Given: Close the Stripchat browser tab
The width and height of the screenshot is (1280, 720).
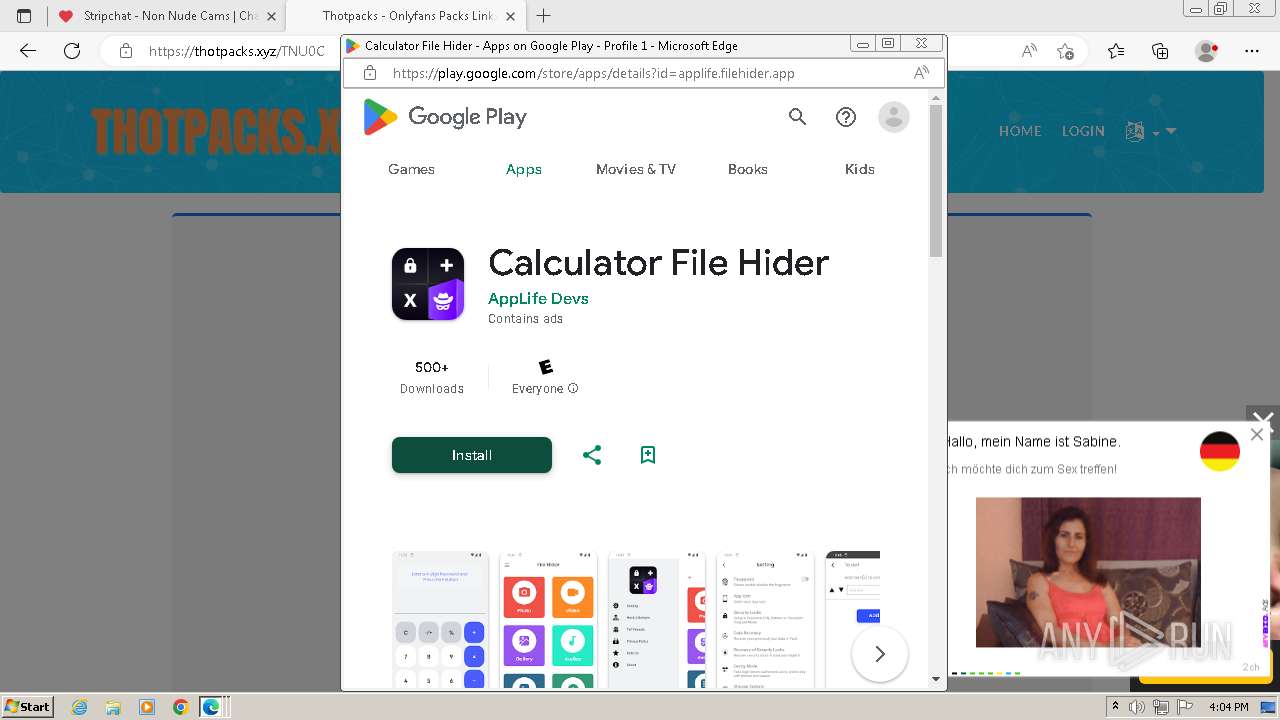Looking at the screenshot, I should point(271,16).
